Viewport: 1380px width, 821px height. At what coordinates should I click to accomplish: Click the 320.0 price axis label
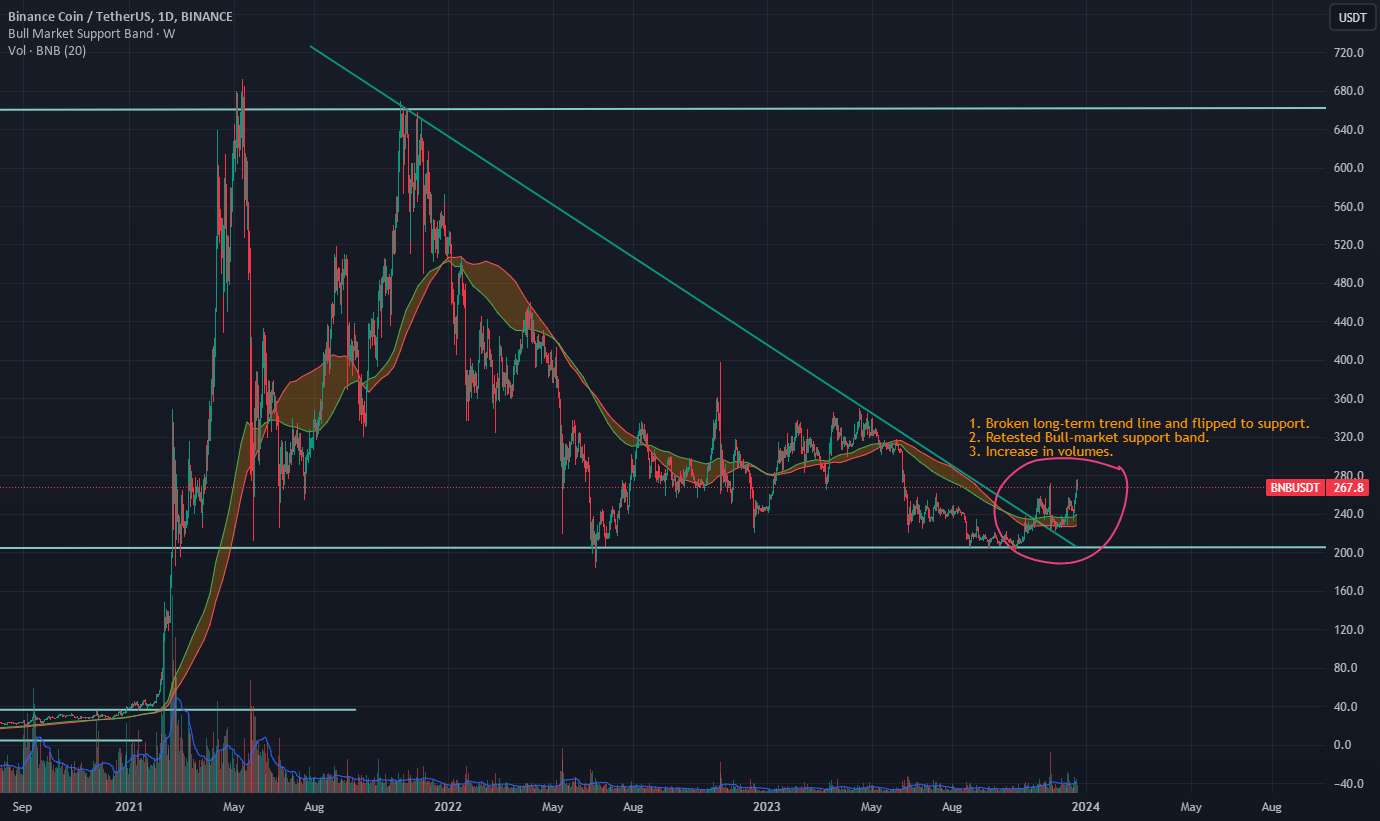(x=1350, y=437)
